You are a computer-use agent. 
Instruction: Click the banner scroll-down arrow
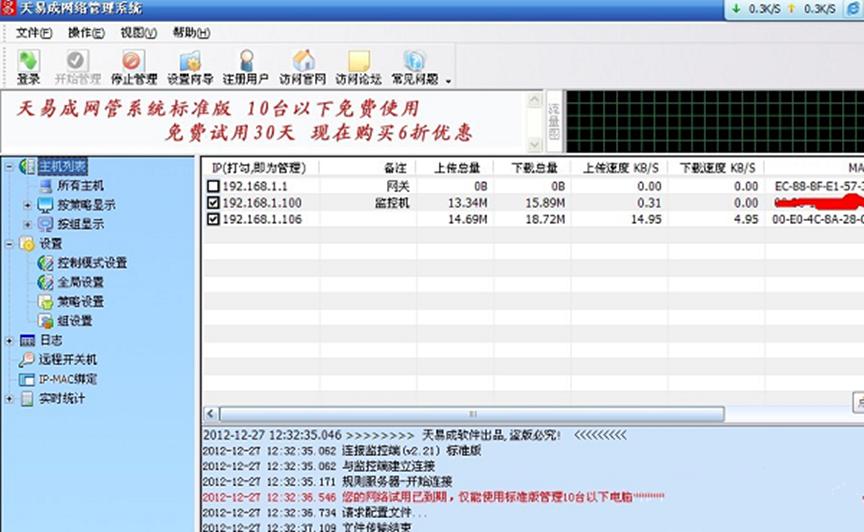[534, 144]
